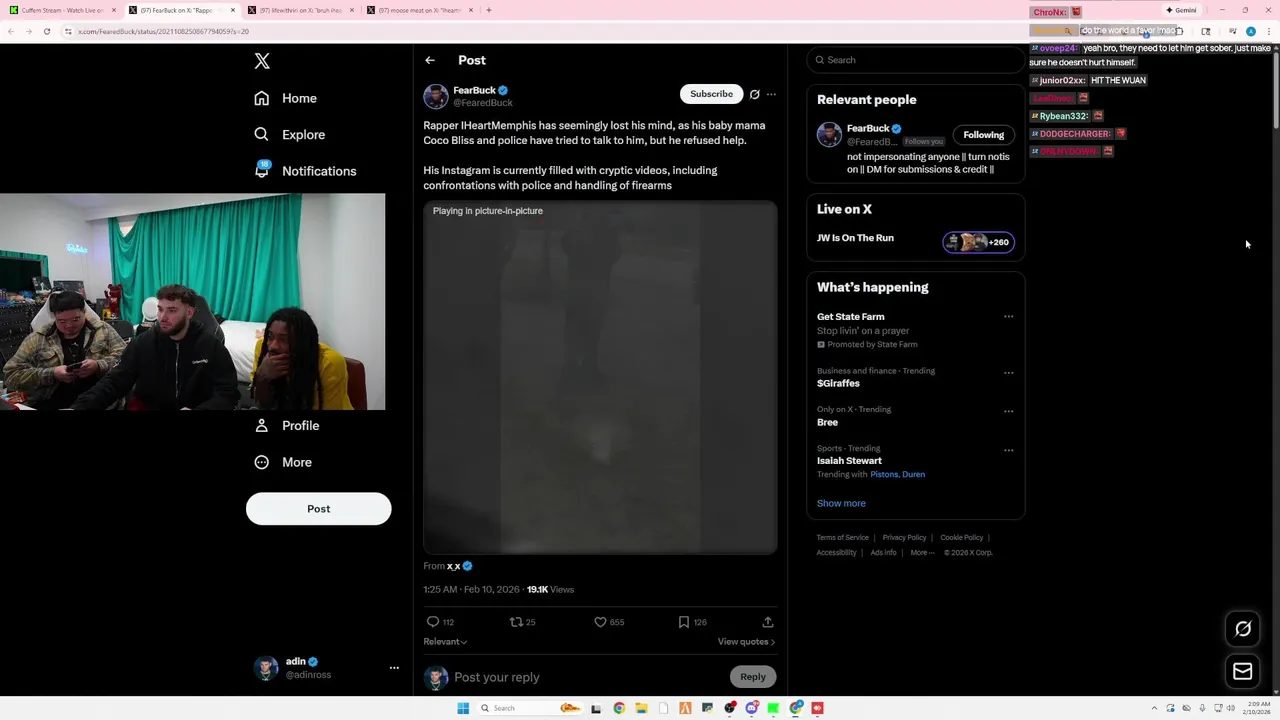1280x720 pixels.
Task: Open Chrome profile avatar A
Action: click(x=1251, y=31)
